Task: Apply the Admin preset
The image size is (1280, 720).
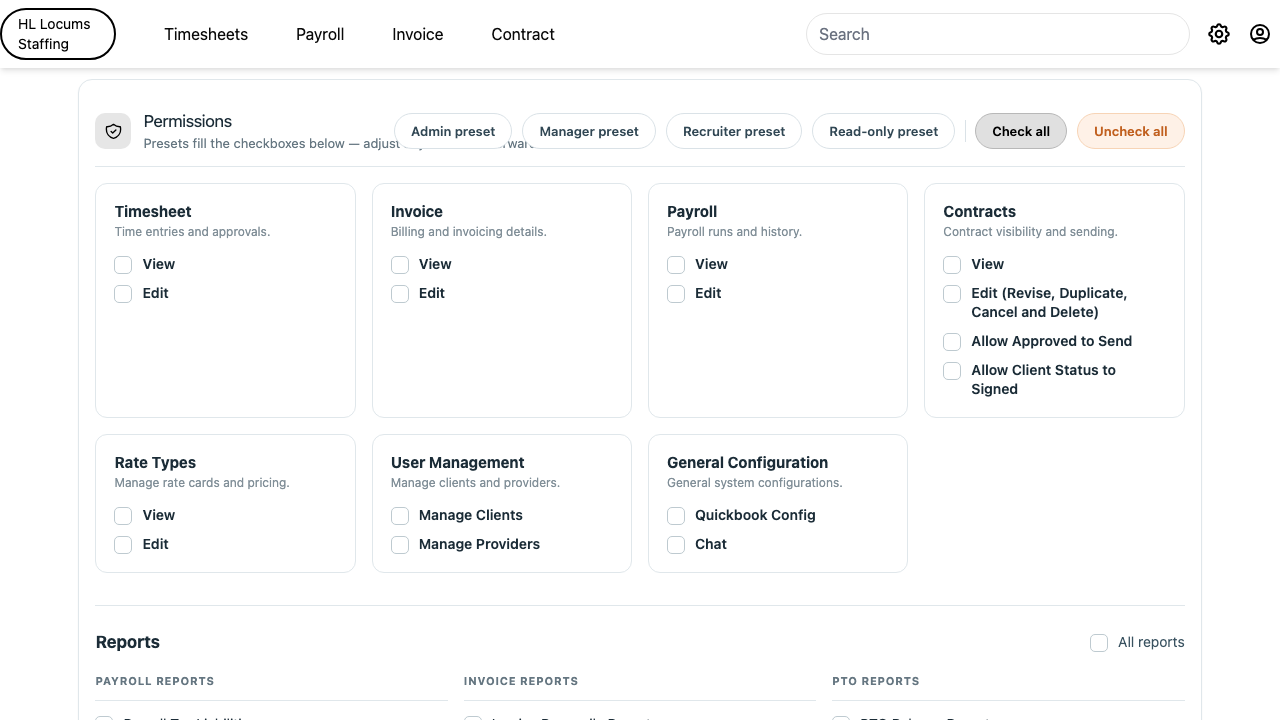Action: [x=453, y=131]
